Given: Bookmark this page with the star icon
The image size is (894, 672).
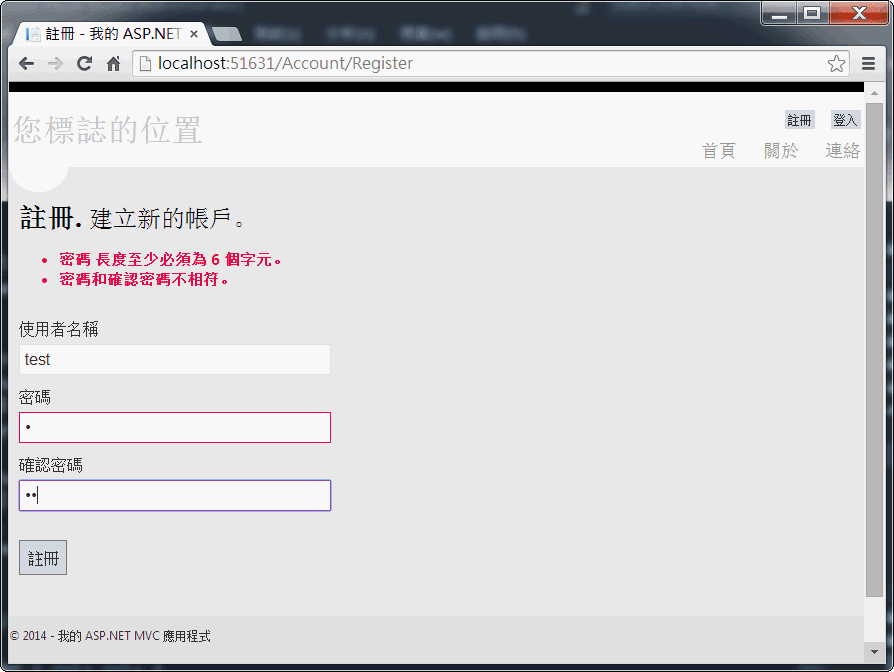Looking at the screenshot, I should [x=836, y=63].
